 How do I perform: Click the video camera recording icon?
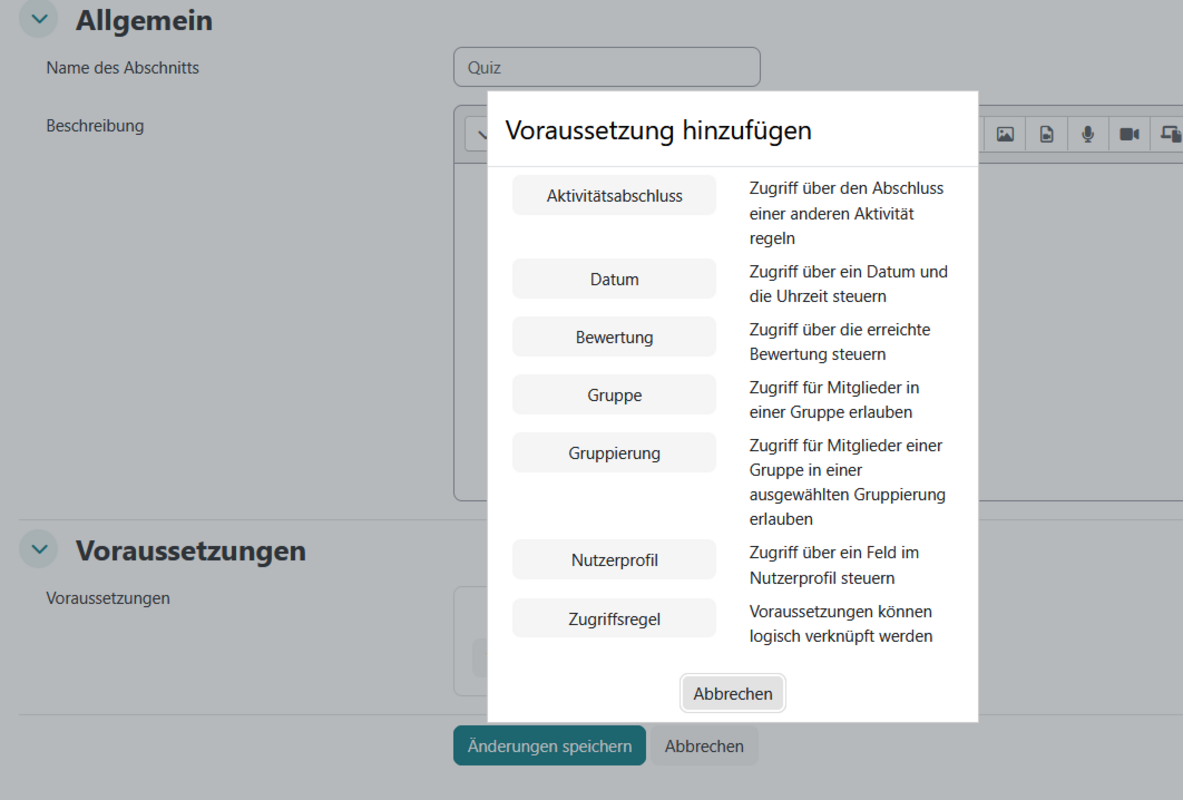point(1129,134)
